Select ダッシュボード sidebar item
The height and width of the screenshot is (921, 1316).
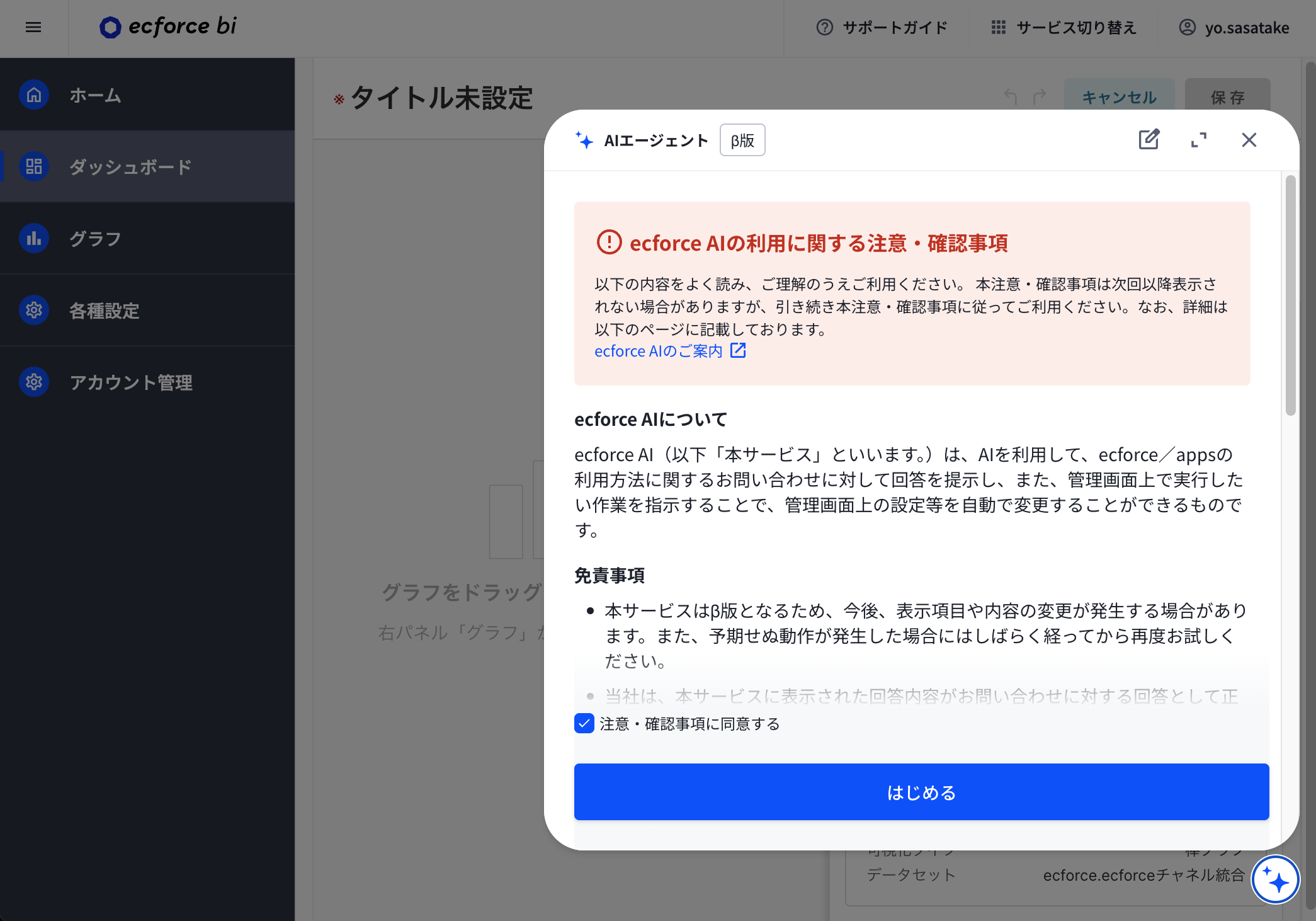click(x=147, y=167)
